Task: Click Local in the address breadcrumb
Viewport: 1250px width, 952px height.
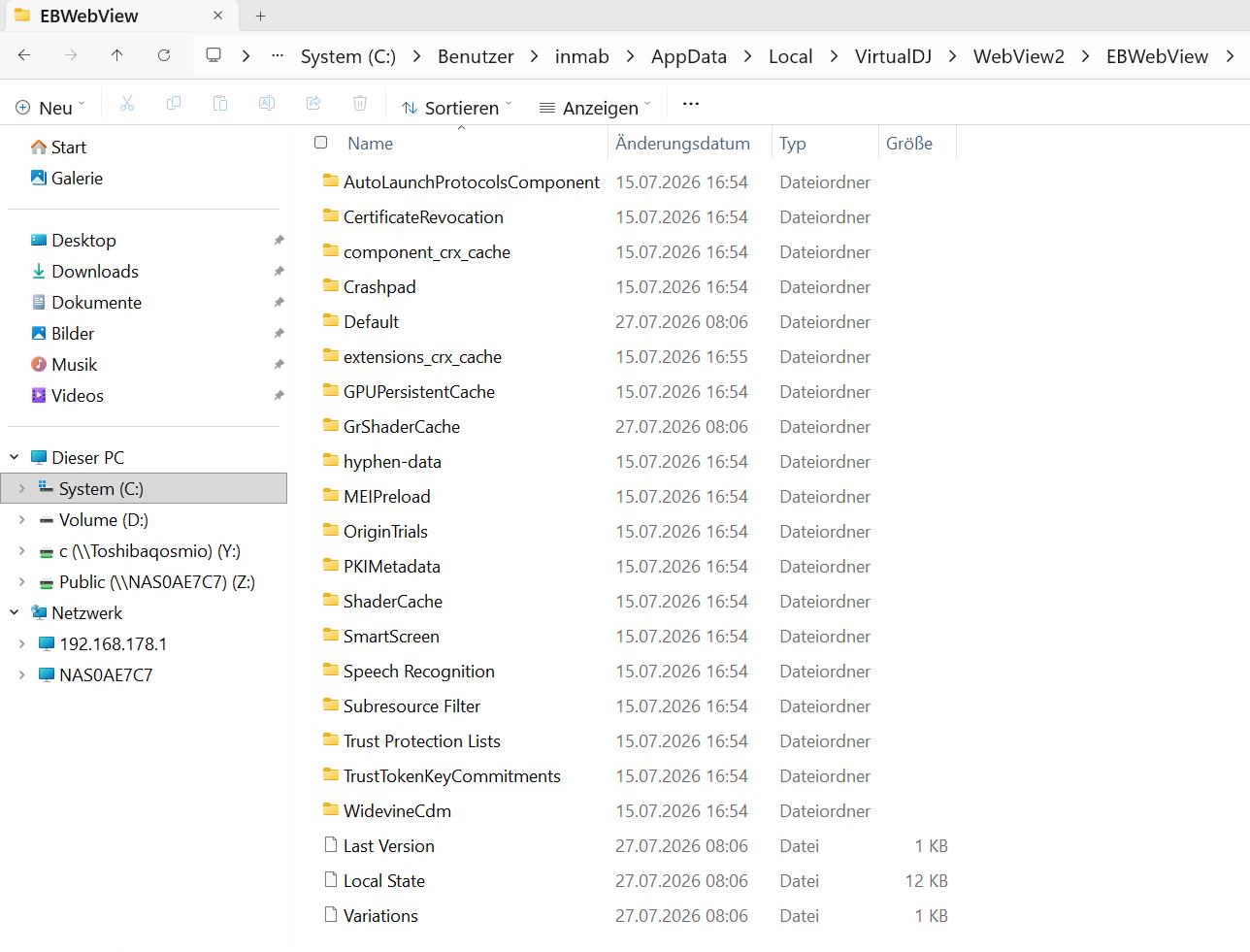Action: click(791, 56)
